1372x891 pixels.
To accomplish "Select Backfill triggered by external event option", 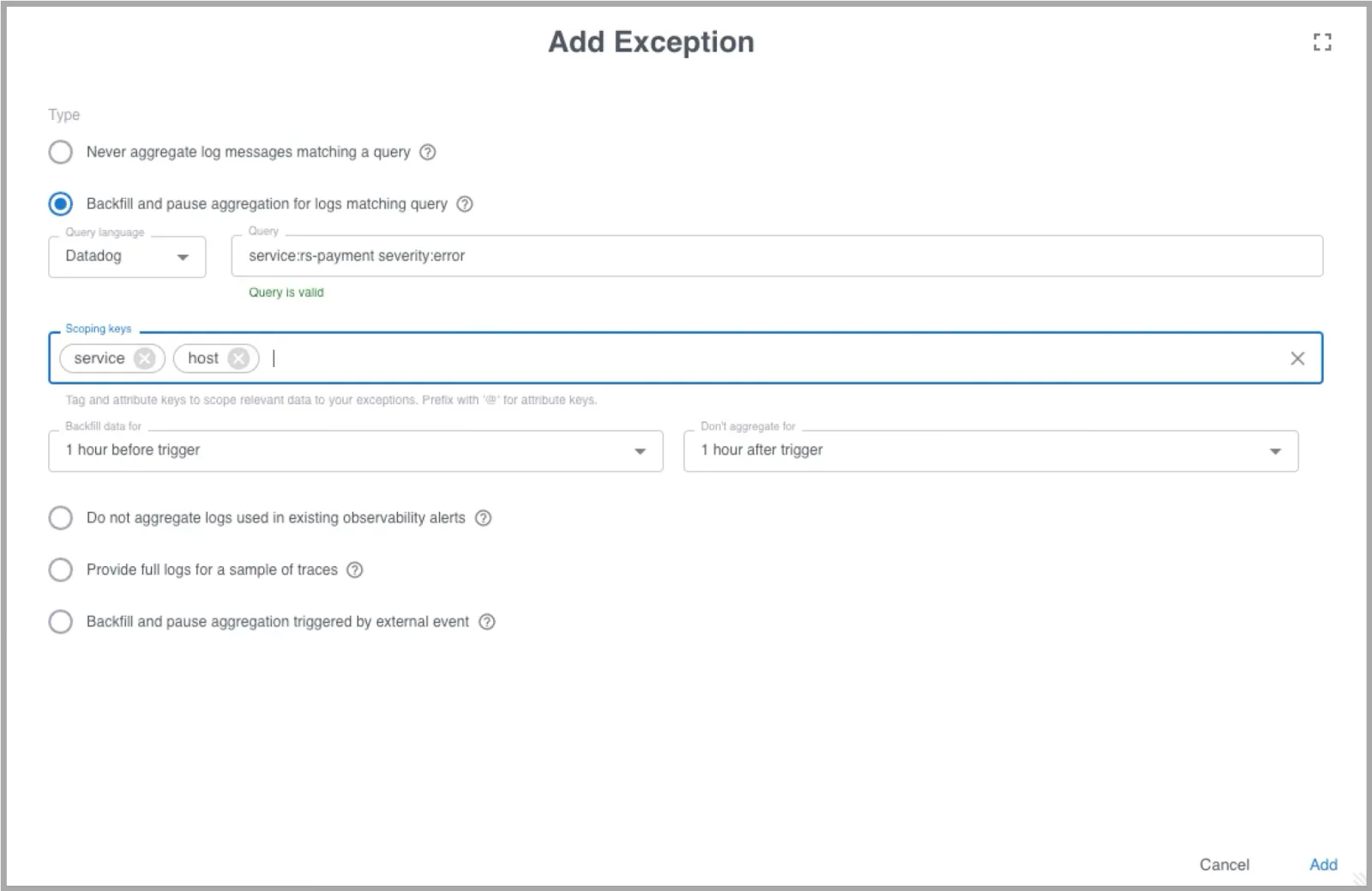I will 60,622.
